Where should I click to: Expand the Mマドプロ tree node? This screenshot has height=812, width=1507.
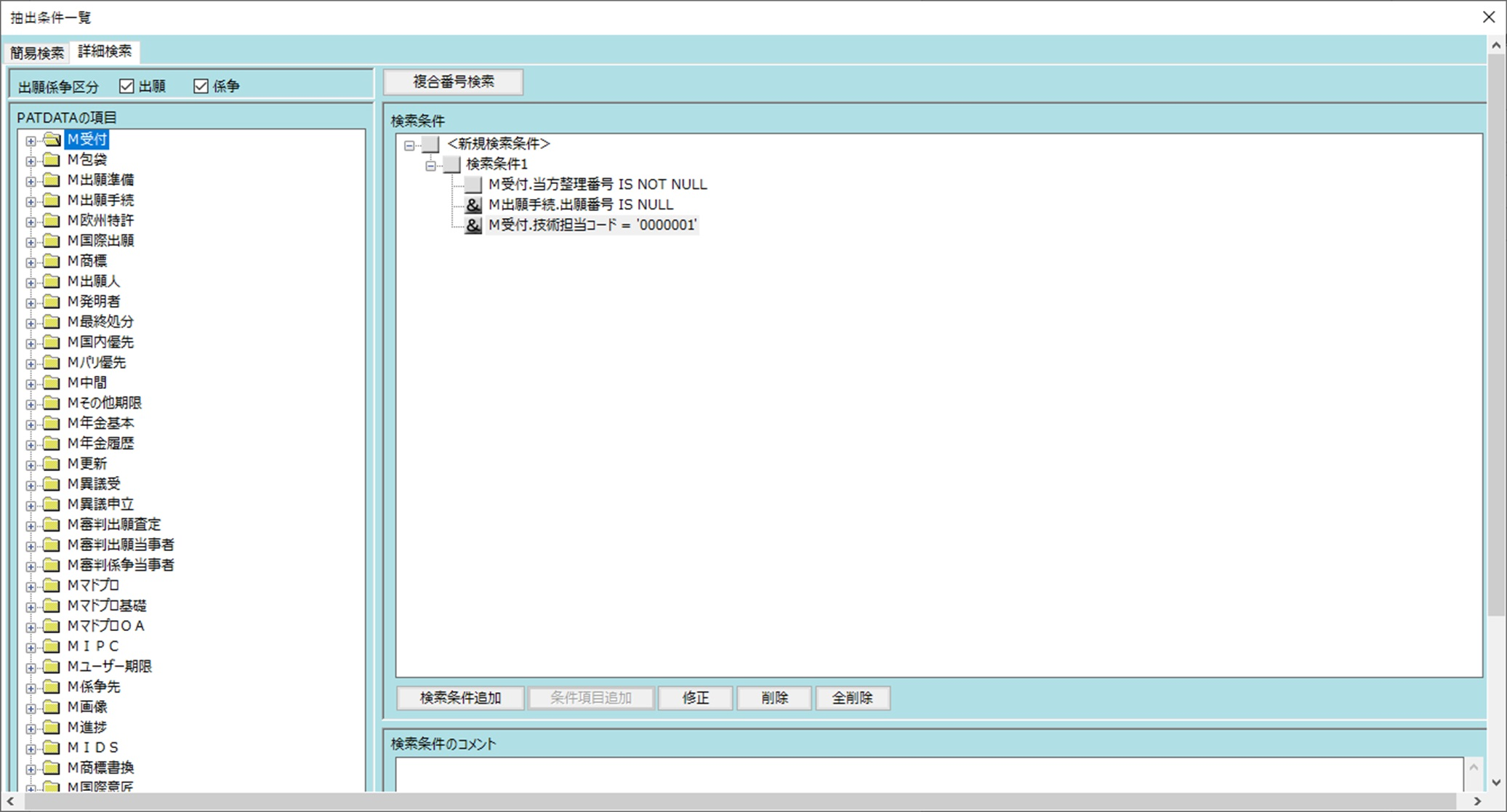point(31,587)
